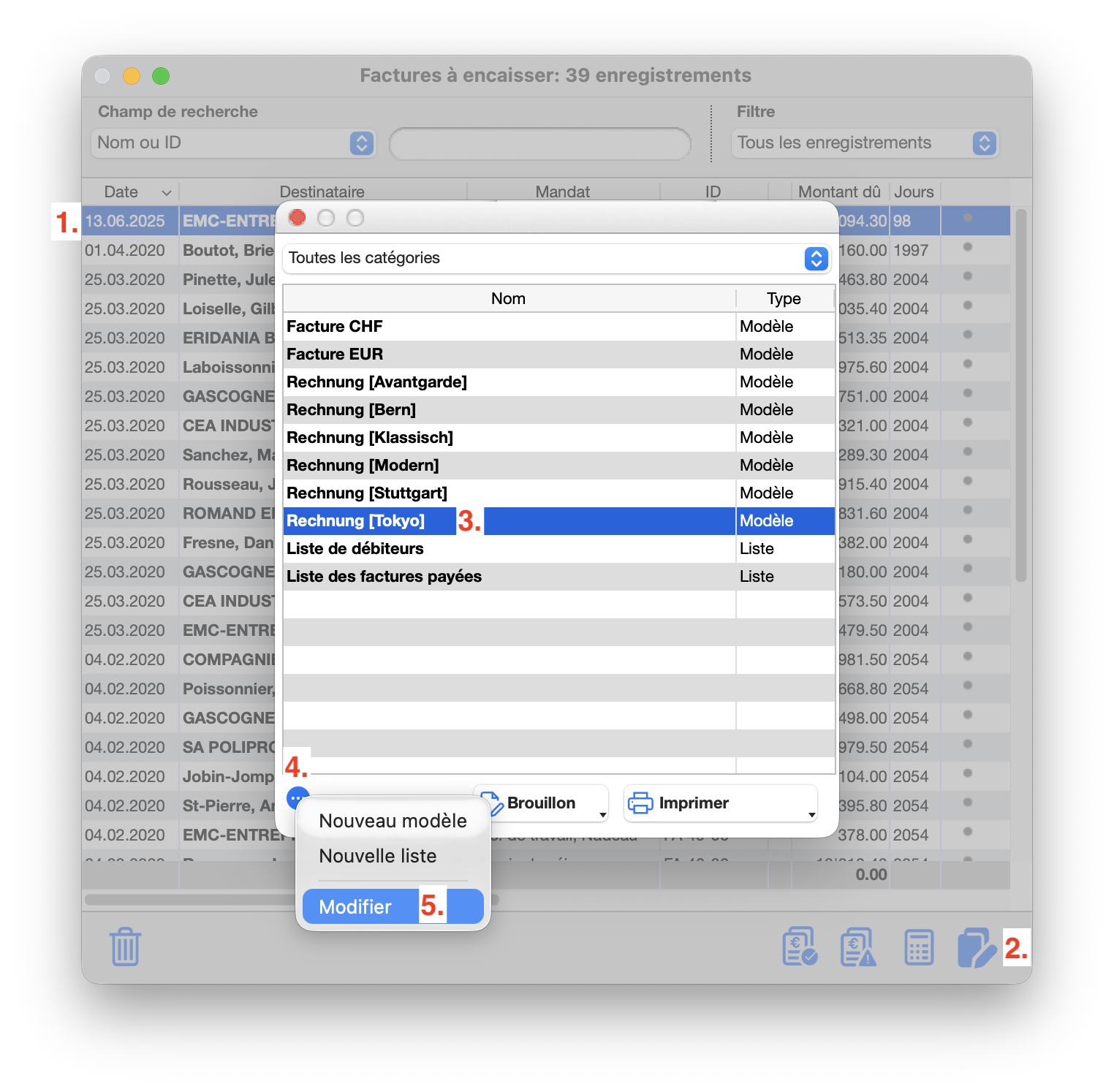Select 'Liste de débiteurs' in the list
The height and width of the screenshot is (1092, 1114).
point(508,548)
